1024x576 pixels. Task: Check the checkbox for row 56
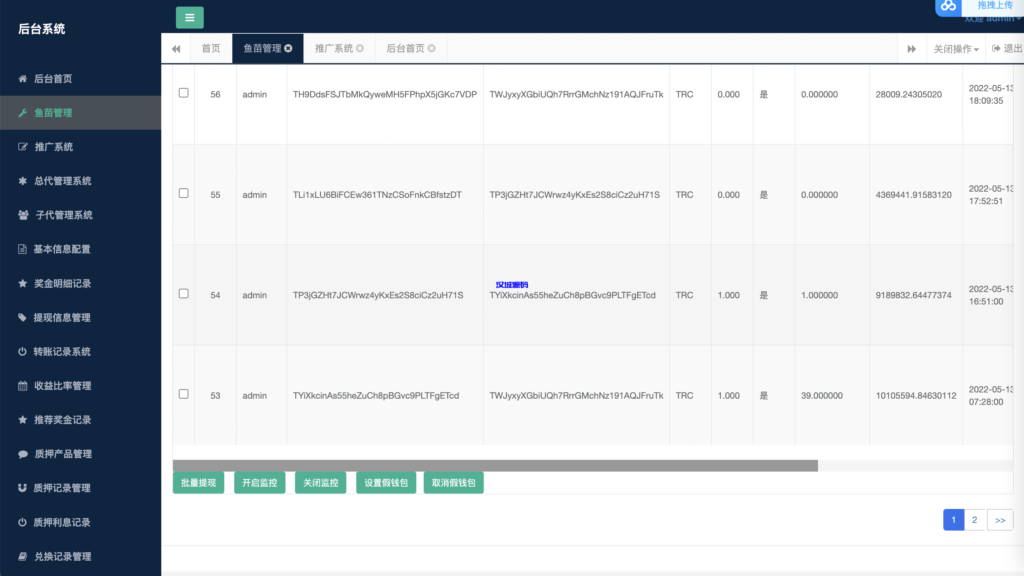(183, 93)
